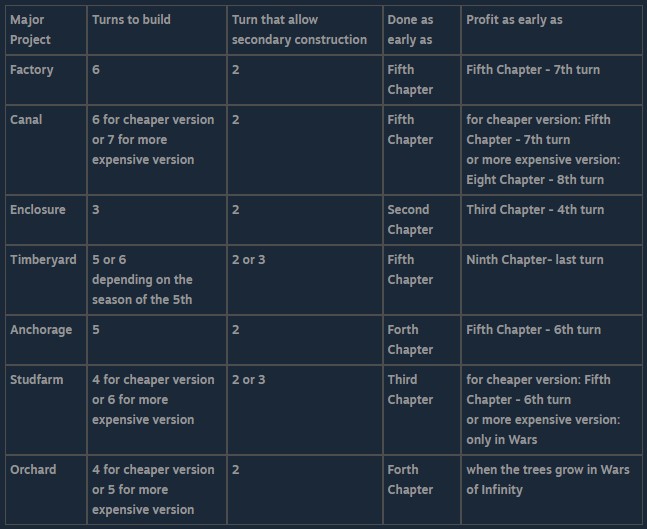Click the "Turn that allow secondary construction" header
This screenshot has height=529, width=647.
[299, 30]
